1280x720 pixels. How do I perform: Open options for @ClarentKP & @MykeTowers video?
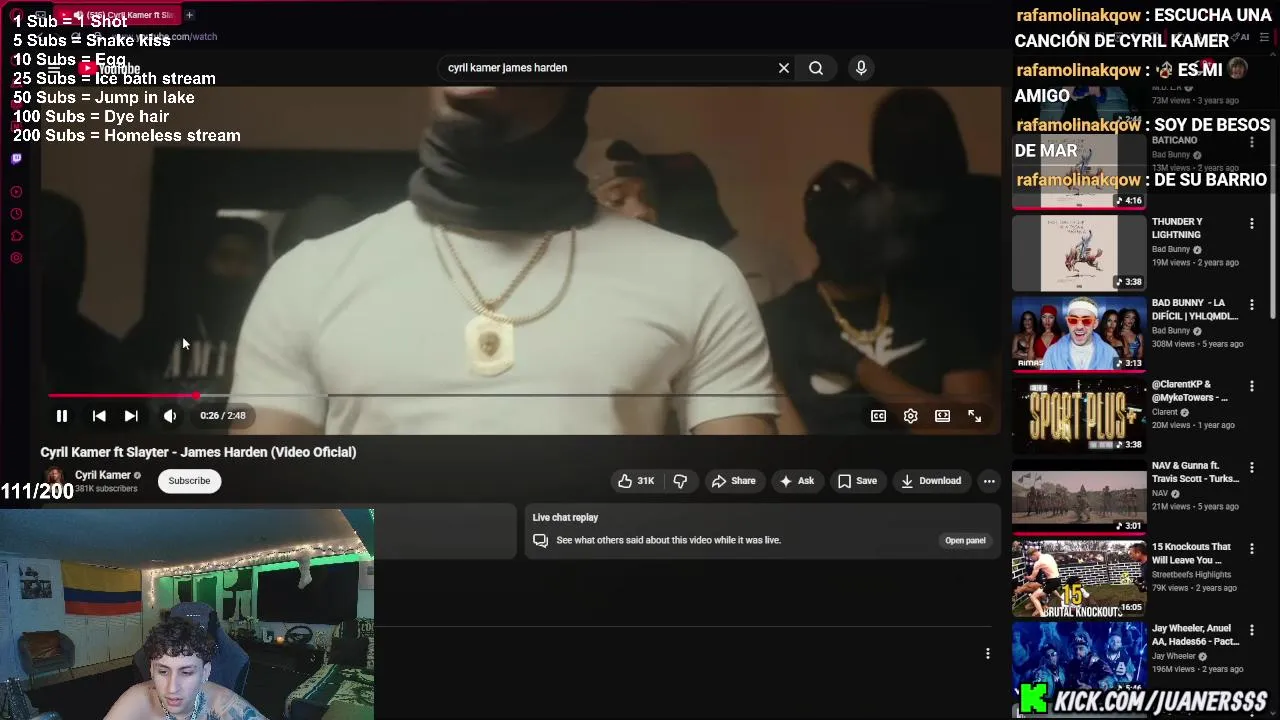[1251, 387]
